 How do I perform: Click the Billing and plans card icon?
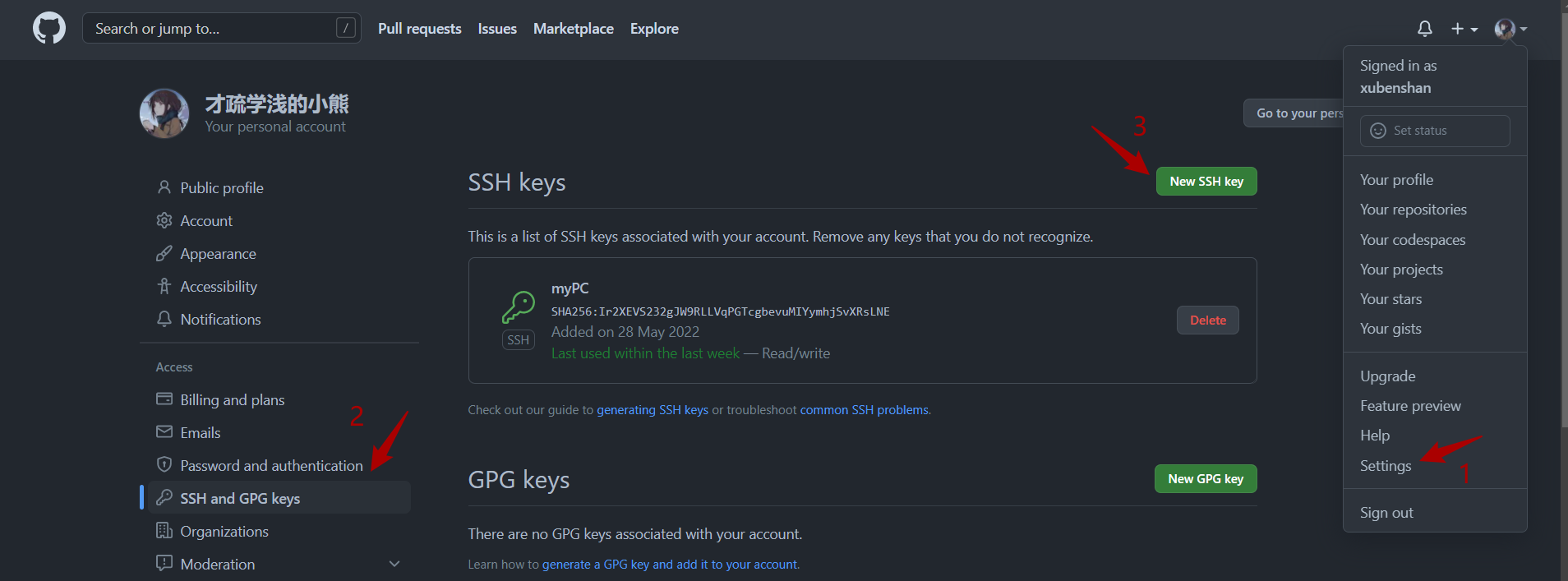(164, 399)
